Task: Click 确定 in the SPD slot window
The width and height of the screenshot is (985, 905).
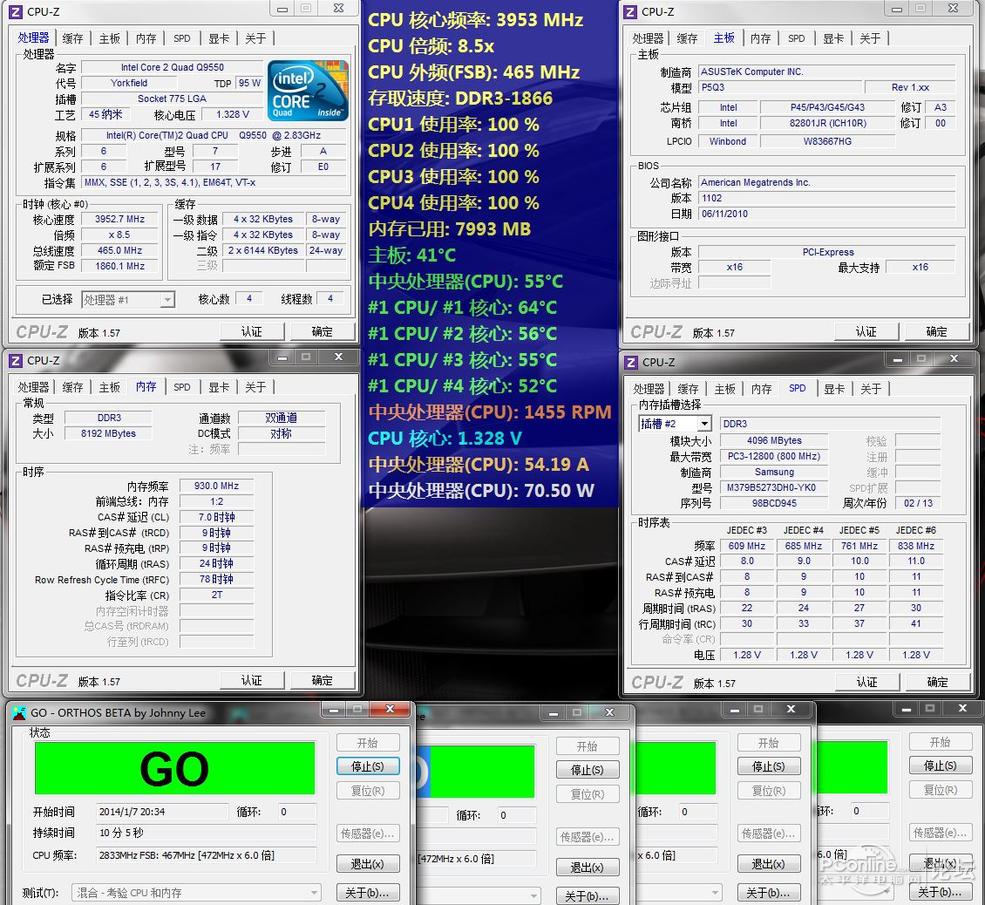Action: point(937,682)
